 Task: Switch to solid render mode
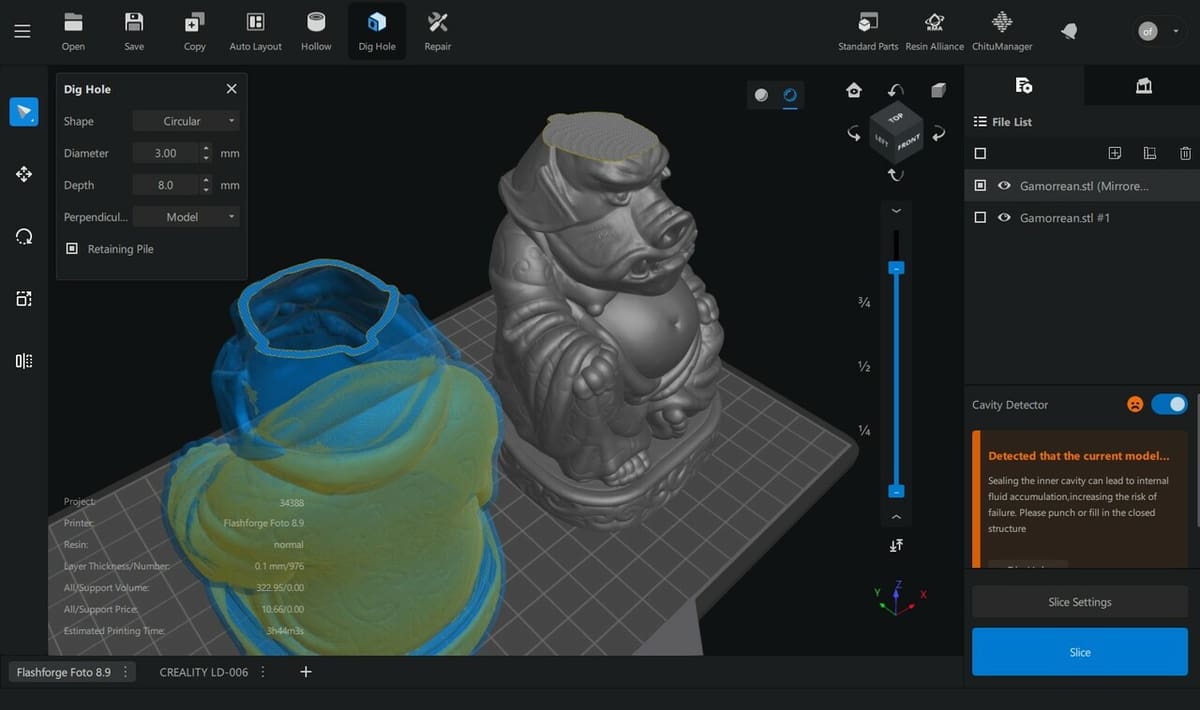tap(761, 95)
